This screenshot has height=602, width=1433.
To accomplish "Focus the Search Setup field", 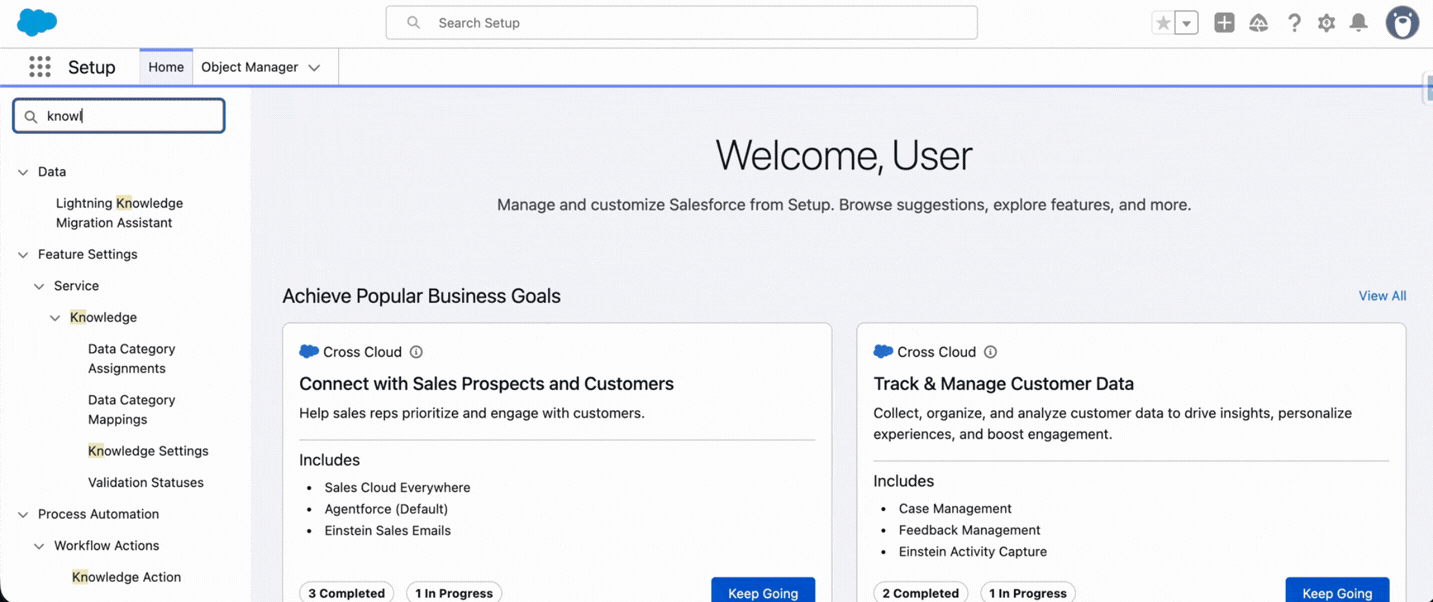I will [x=682, y=23].
